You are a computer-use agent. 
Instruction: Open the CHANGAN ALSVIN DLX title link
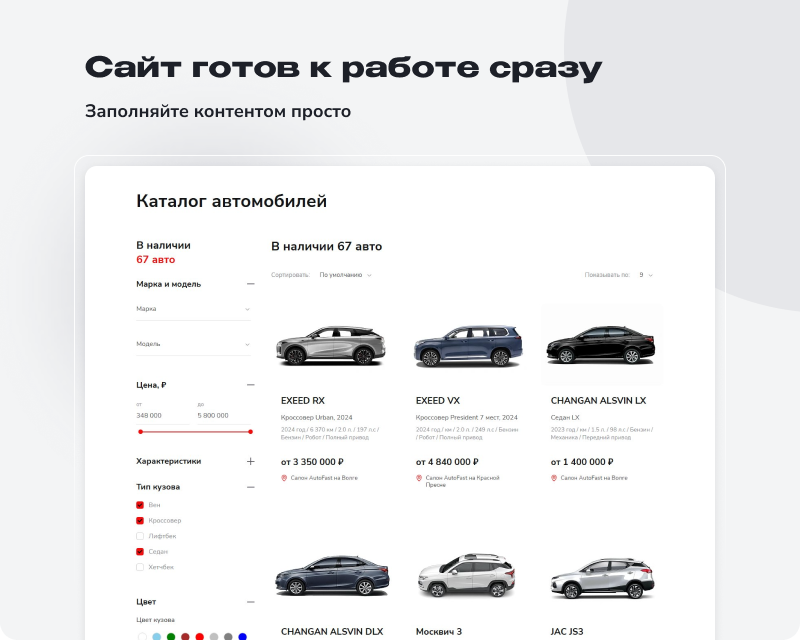coord(332,631)
